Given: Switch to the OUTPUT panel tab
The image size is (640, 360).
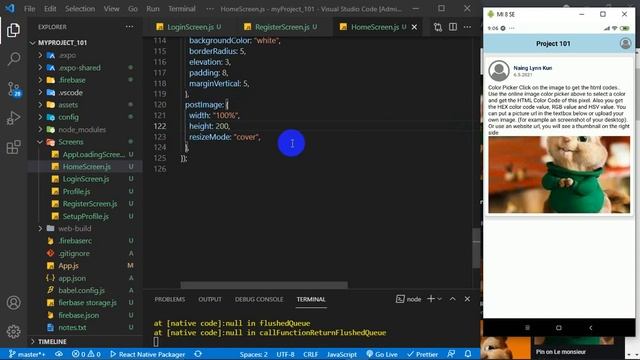Looking at the screenshot, I should [210, 299].
